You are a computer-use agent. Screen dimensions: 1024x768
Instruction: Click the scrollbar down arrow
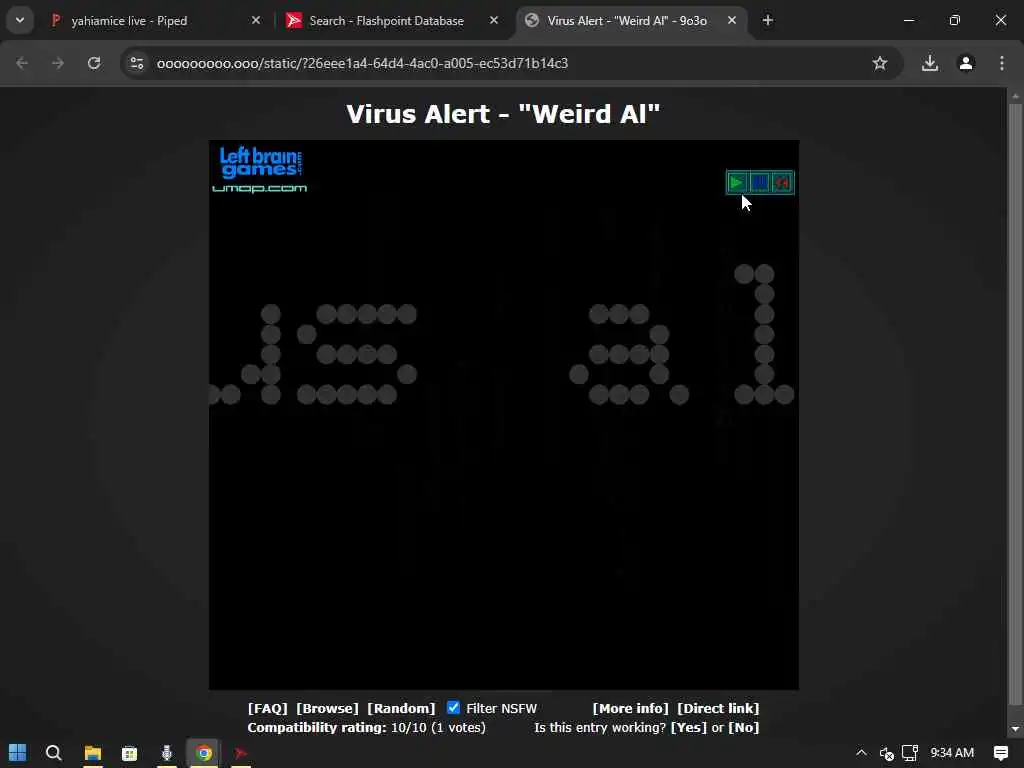click(1015, 728)
